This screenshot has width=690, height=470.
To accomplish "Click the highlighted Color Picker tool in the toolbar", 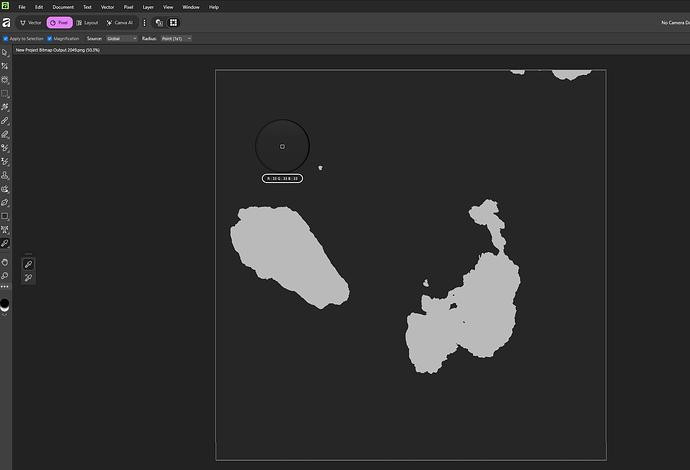I will coord(5,243).
